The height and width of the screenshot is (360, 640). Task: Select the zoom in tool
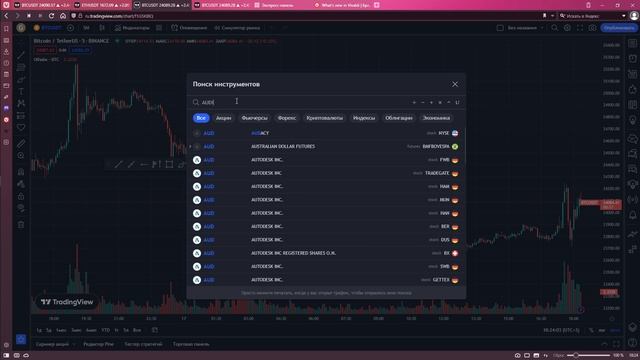(x=21, y=156)
